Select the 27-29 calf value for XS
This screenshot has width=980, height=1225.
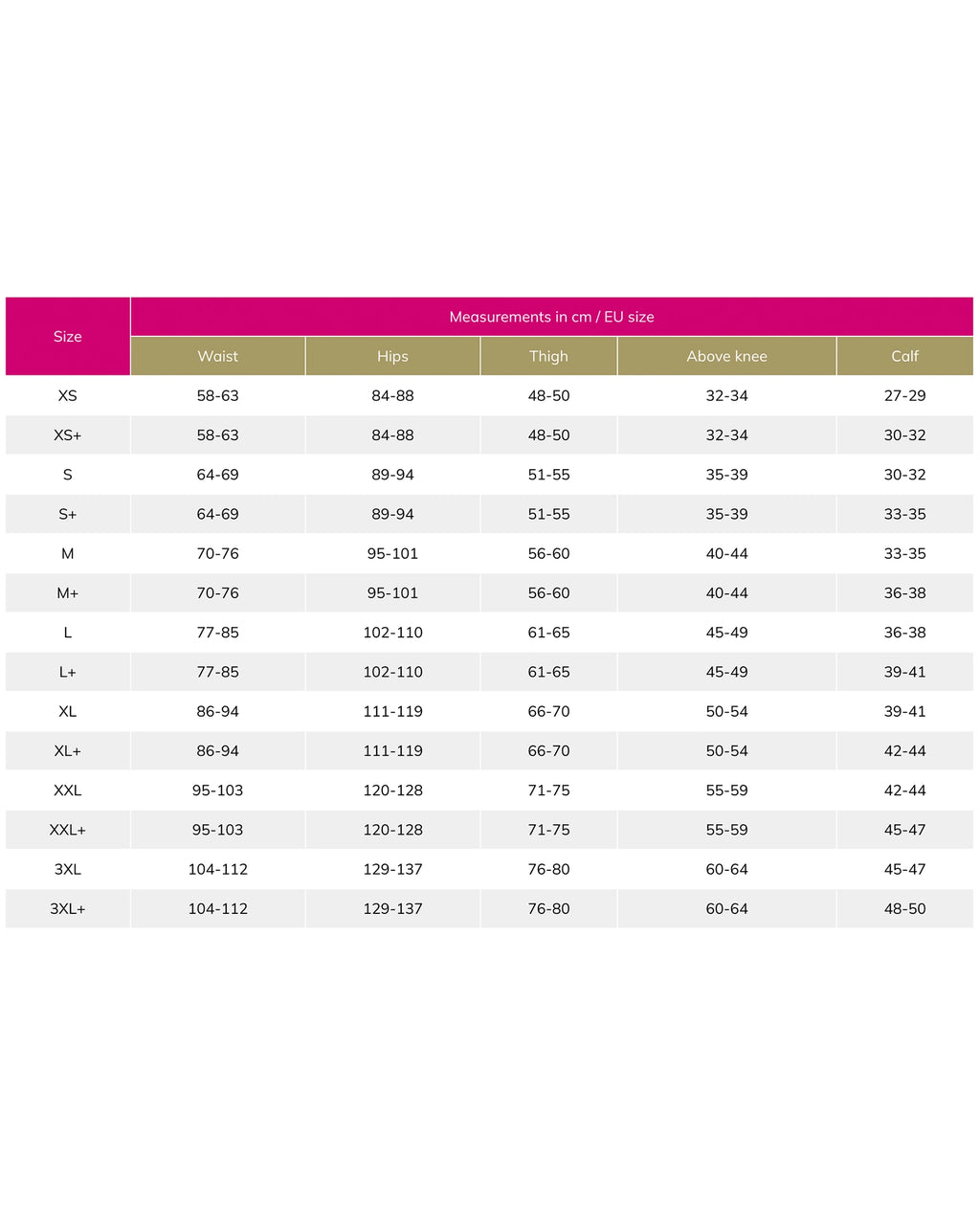tap(905, 395)
